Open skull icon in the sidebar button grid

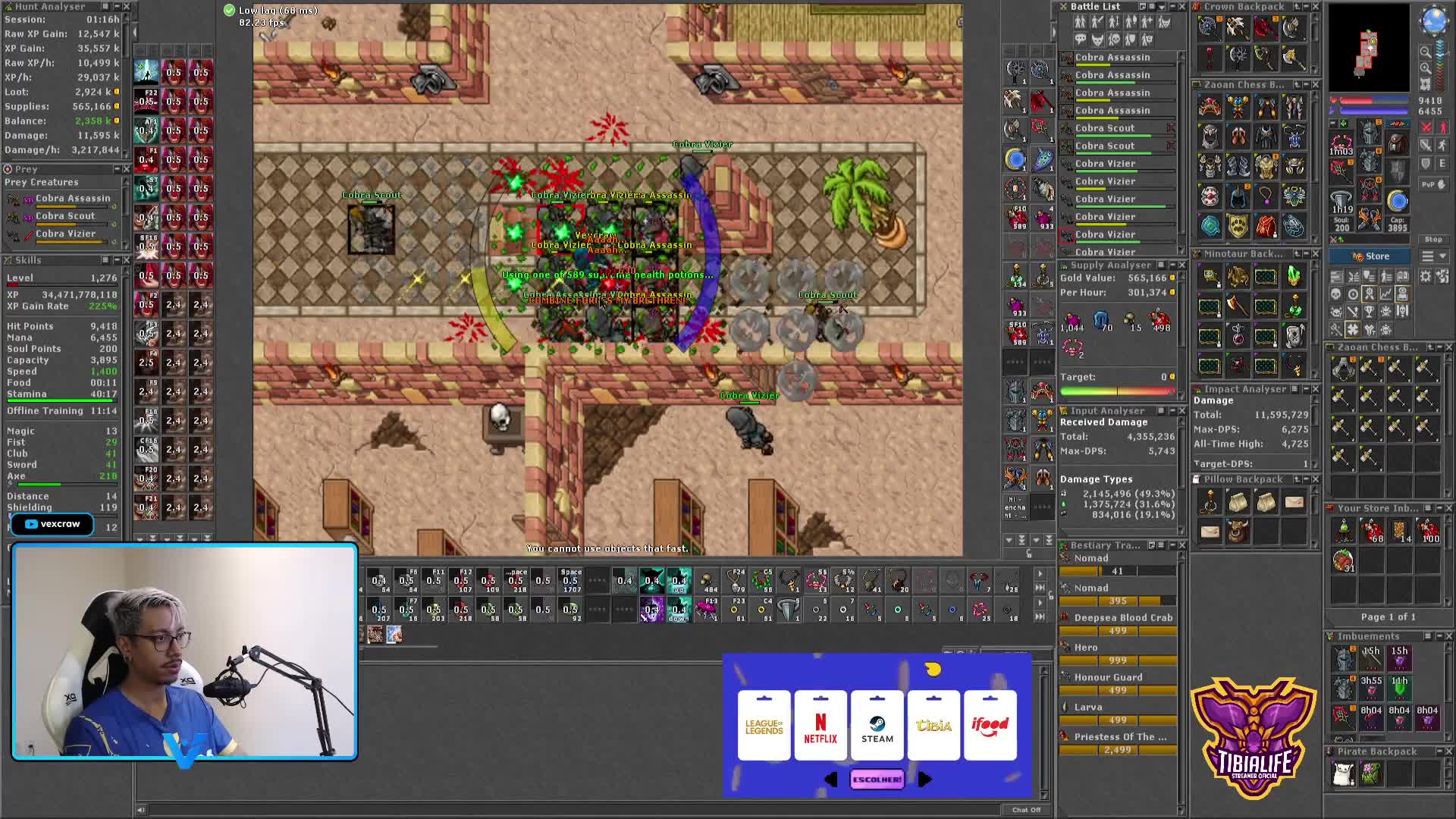1335,294
